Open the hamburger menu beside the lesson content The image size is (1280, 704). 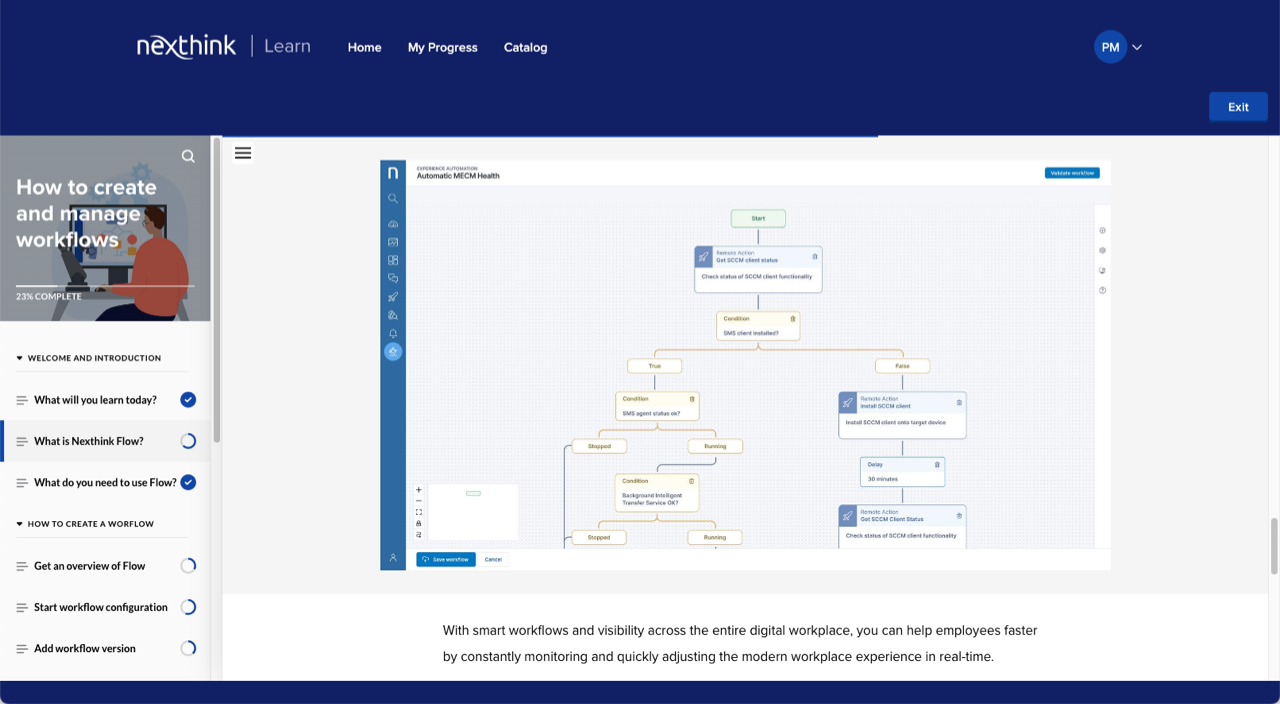coord(243,152)
